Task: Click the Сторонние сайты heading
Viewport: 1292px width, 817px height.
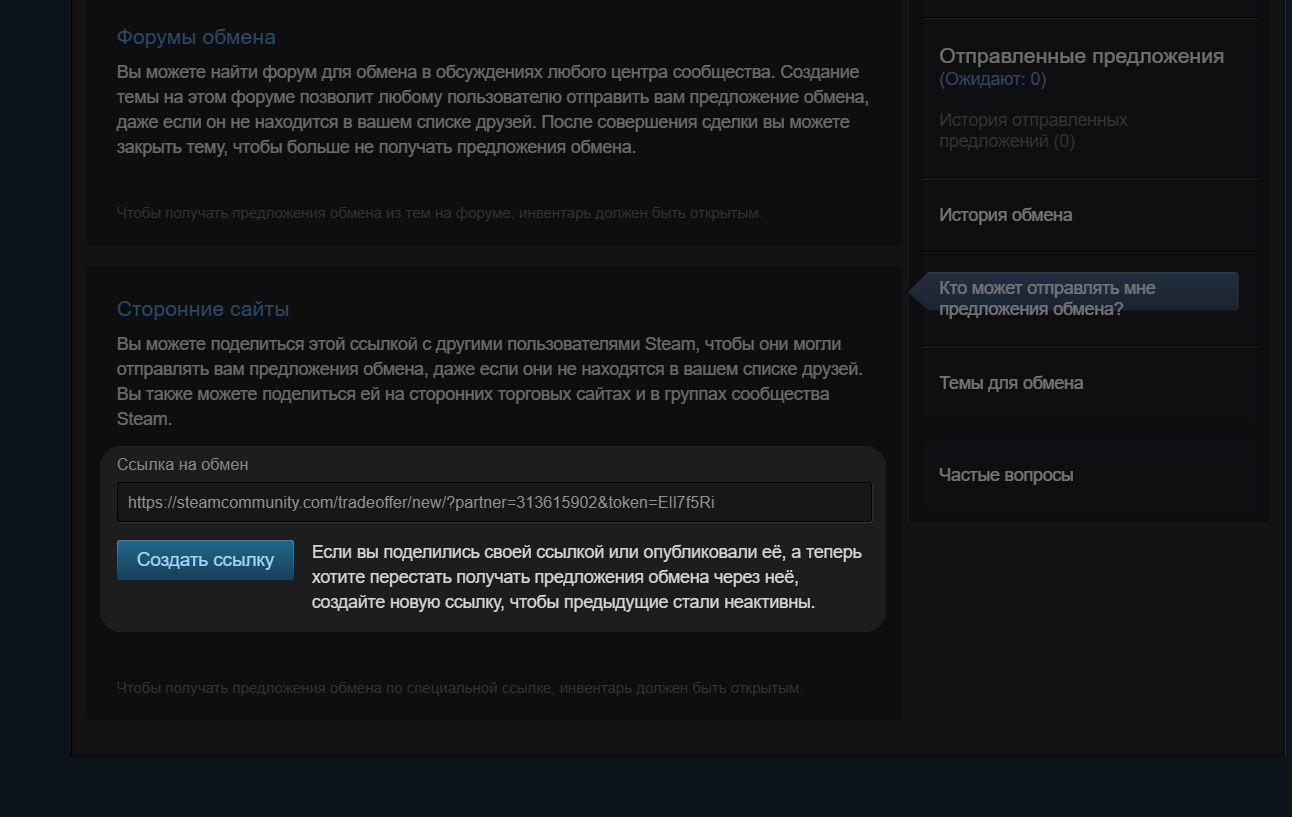Action: 203,309
